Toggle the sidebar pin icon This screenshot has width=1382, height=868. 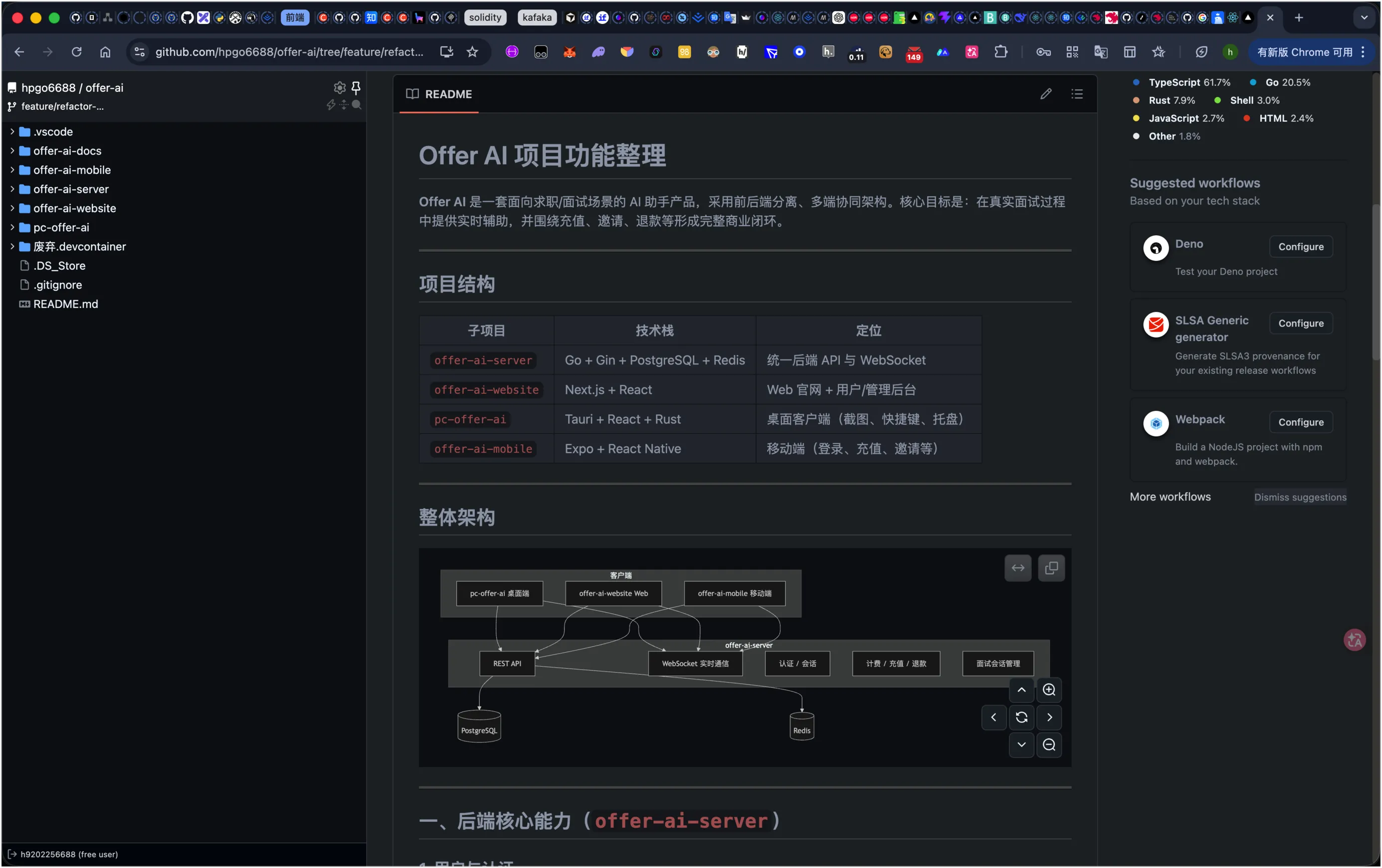click(x=356, y=87)
